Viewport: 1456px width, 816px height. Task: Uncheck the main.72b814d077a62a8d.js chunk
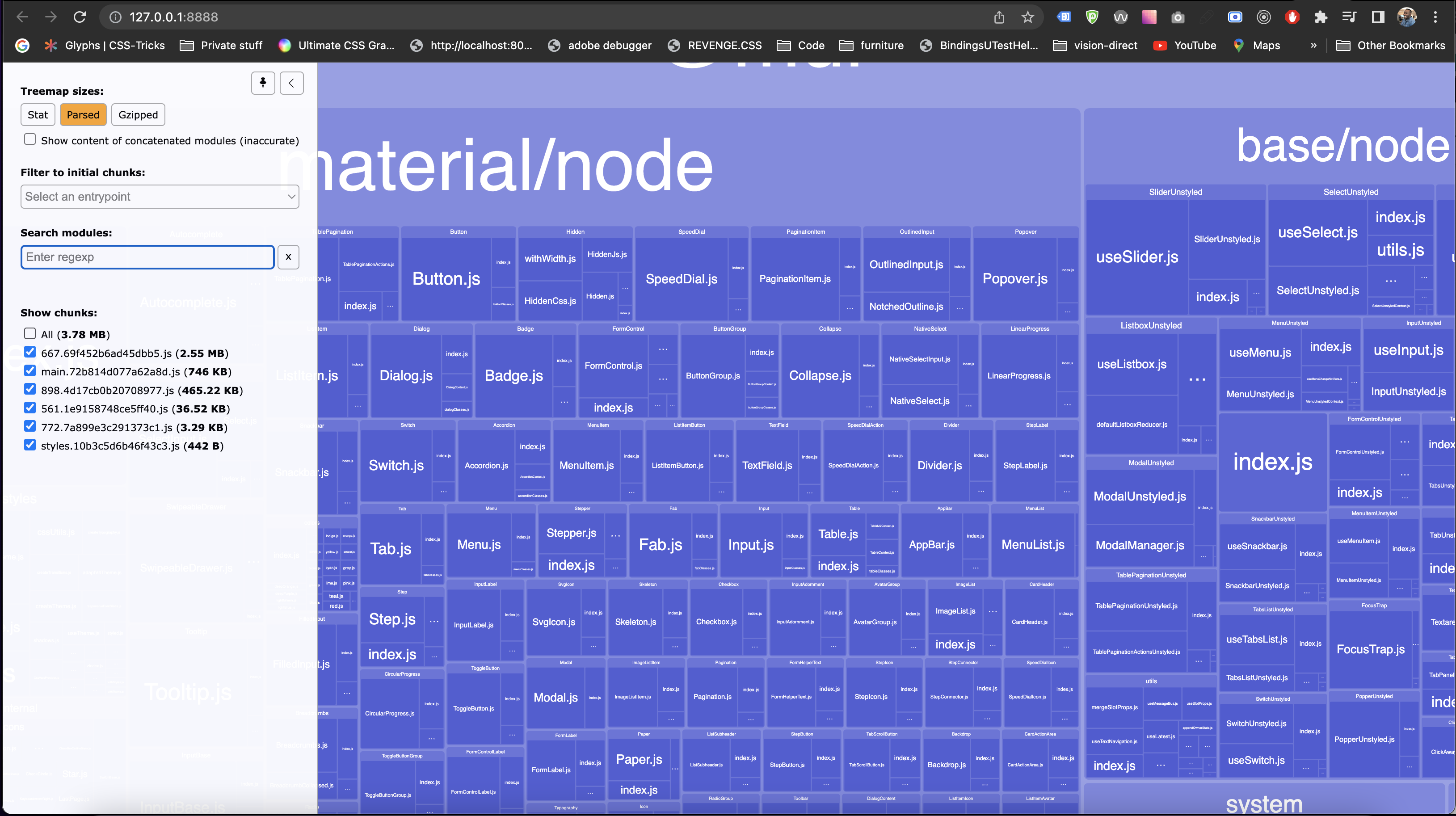pyautogui.click(x=30, y=371)
